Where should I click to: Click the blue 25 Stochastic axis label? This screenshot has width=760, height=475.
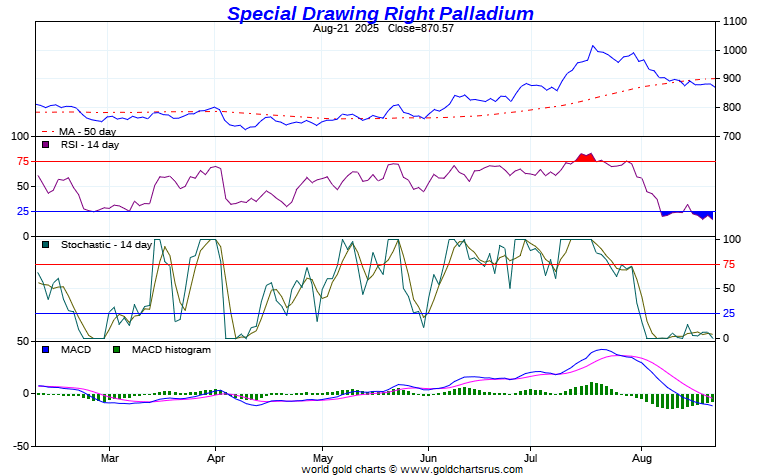coord(729,313)
